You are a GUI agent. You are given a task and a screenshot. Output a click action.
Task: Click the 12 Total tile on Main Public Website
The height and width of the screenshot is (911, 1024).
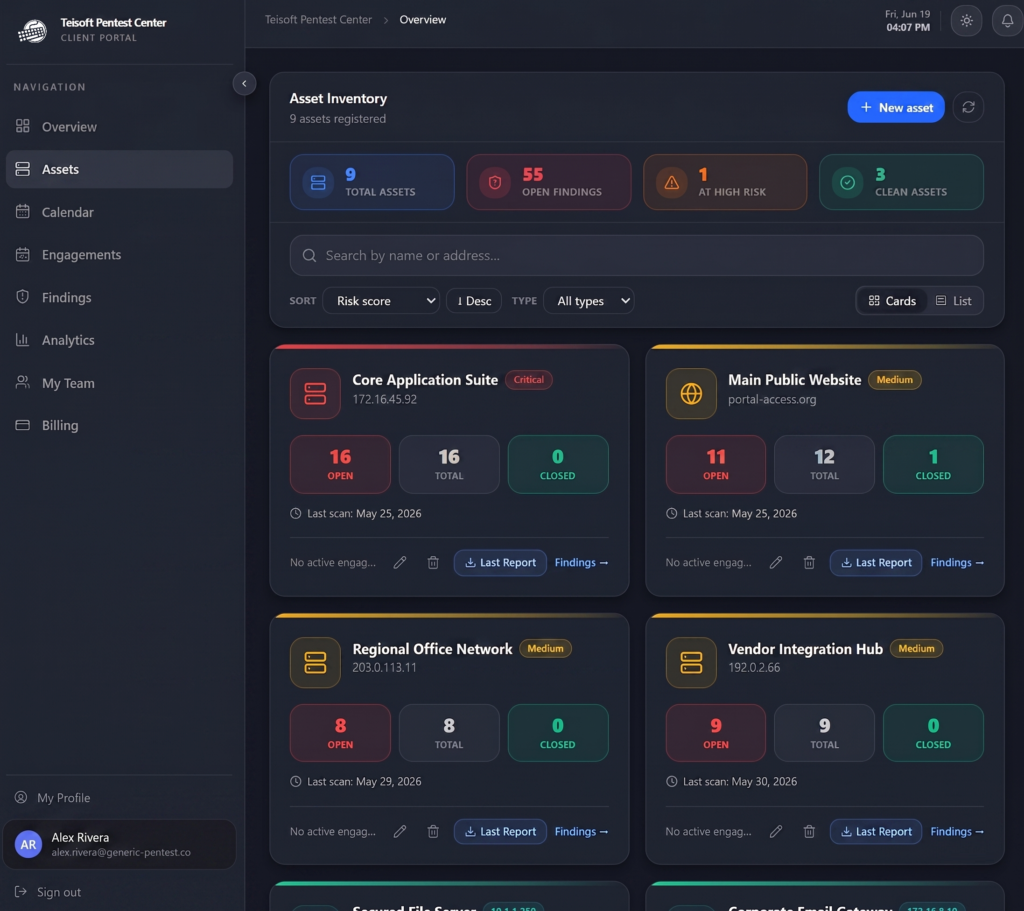824,464
